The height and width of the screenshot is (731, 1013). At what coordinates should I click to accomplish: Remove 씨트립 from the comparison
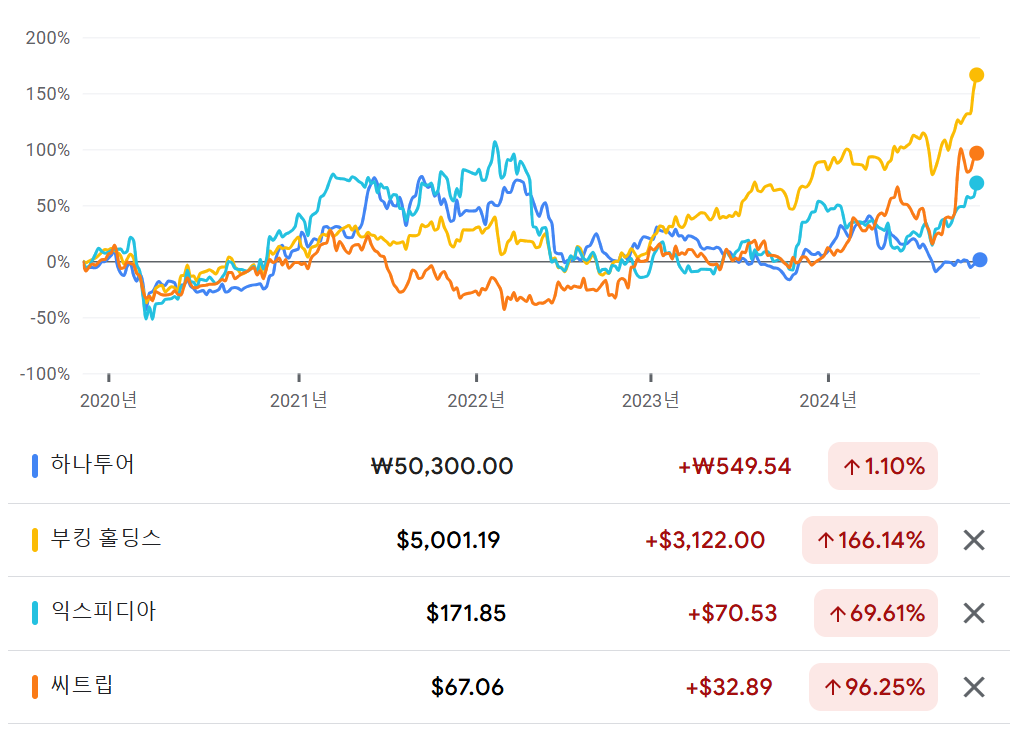click(974, 686)
